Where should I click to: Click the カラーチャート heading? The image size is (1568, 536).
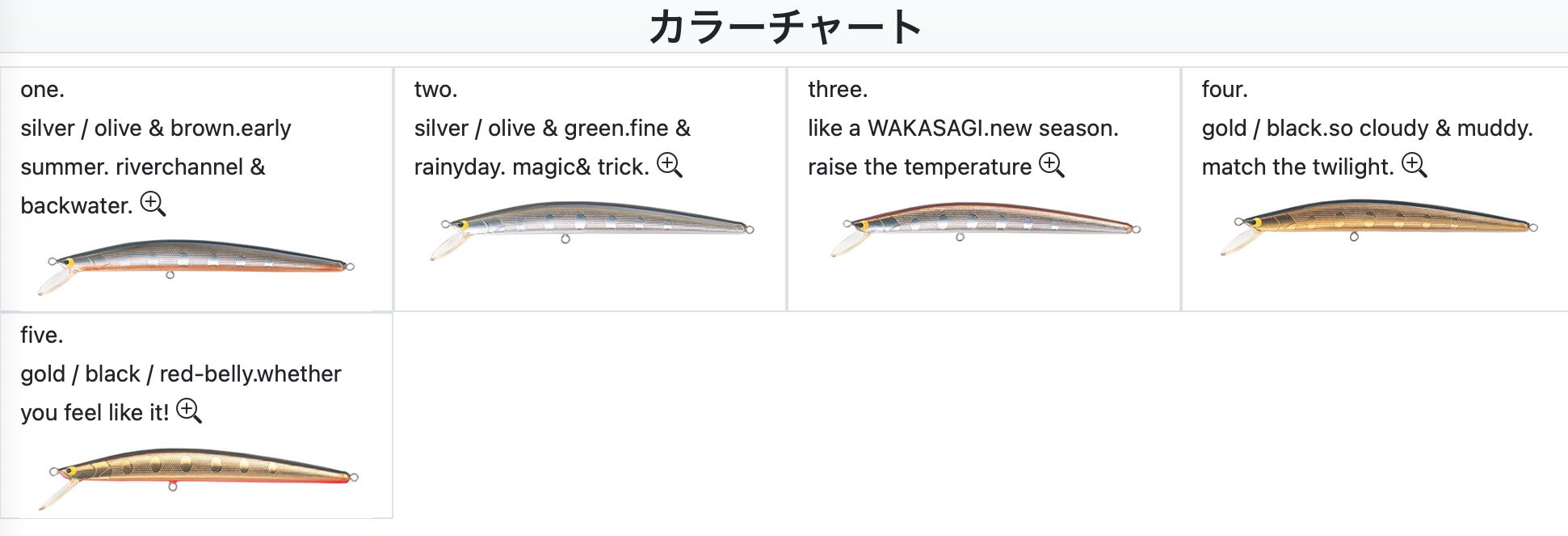pyautogui.click(x=784, y=27)
